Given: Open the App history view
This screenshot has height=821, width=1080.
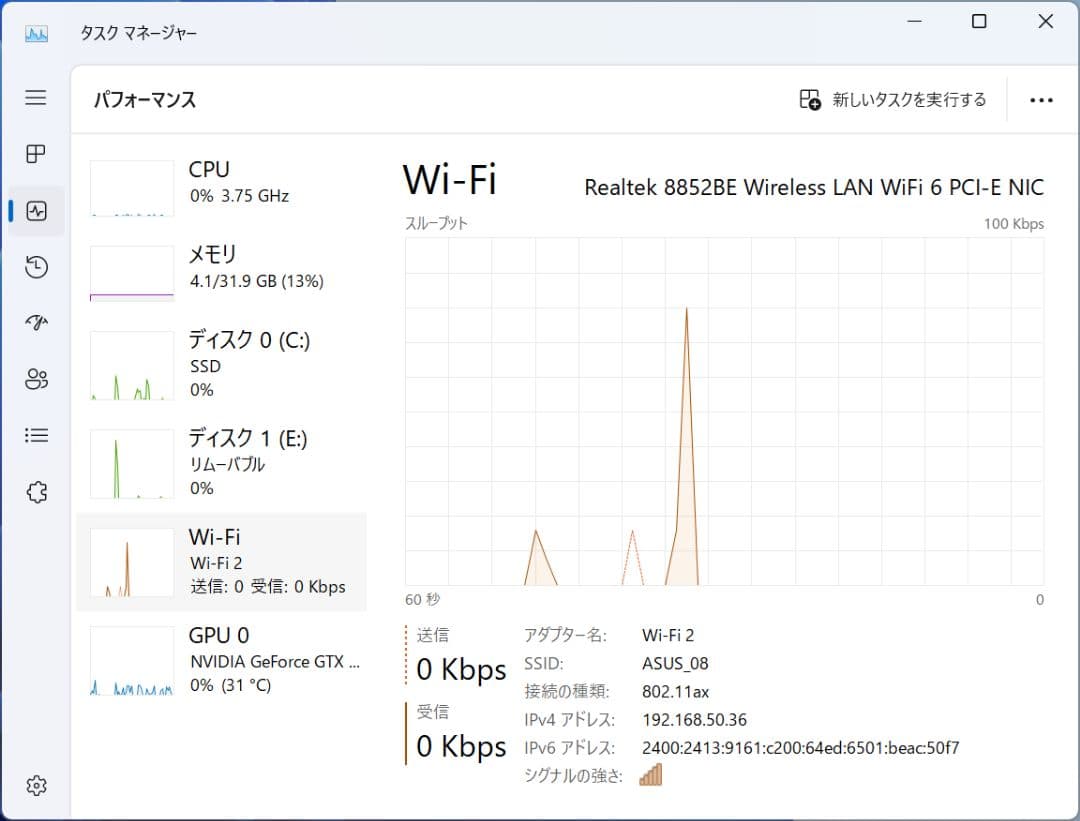Looking at the screenshot, I should [35, 267].
